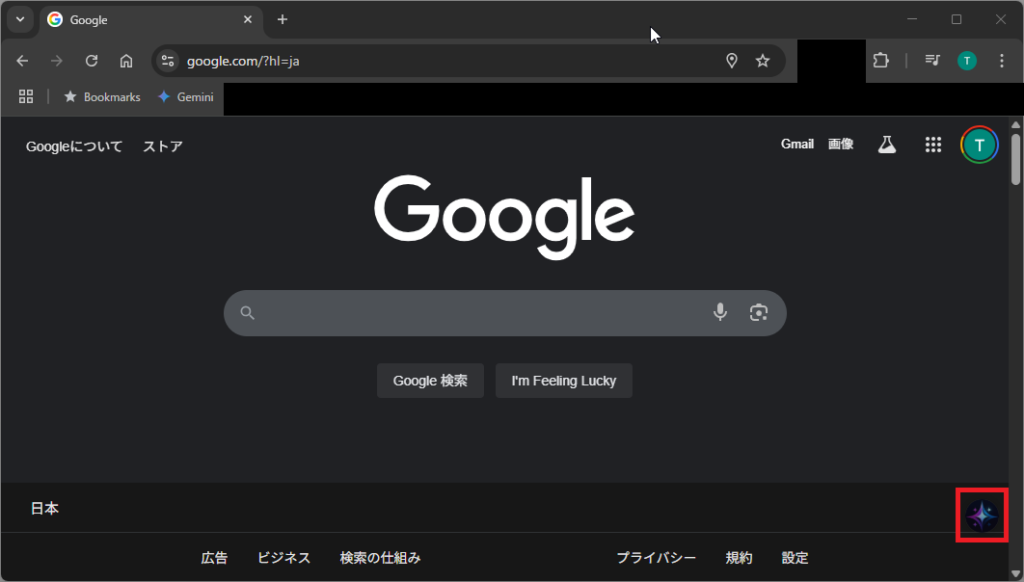Open the Bookmarks folder
The image size is (1024, 582).
pos(103,97)
